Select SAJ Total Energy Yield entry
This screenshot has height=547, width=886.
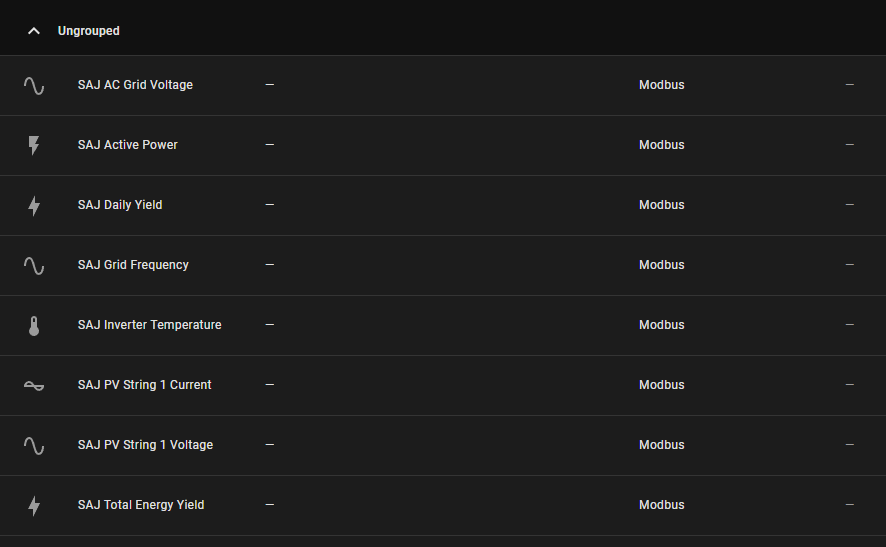tap(141, 505)
